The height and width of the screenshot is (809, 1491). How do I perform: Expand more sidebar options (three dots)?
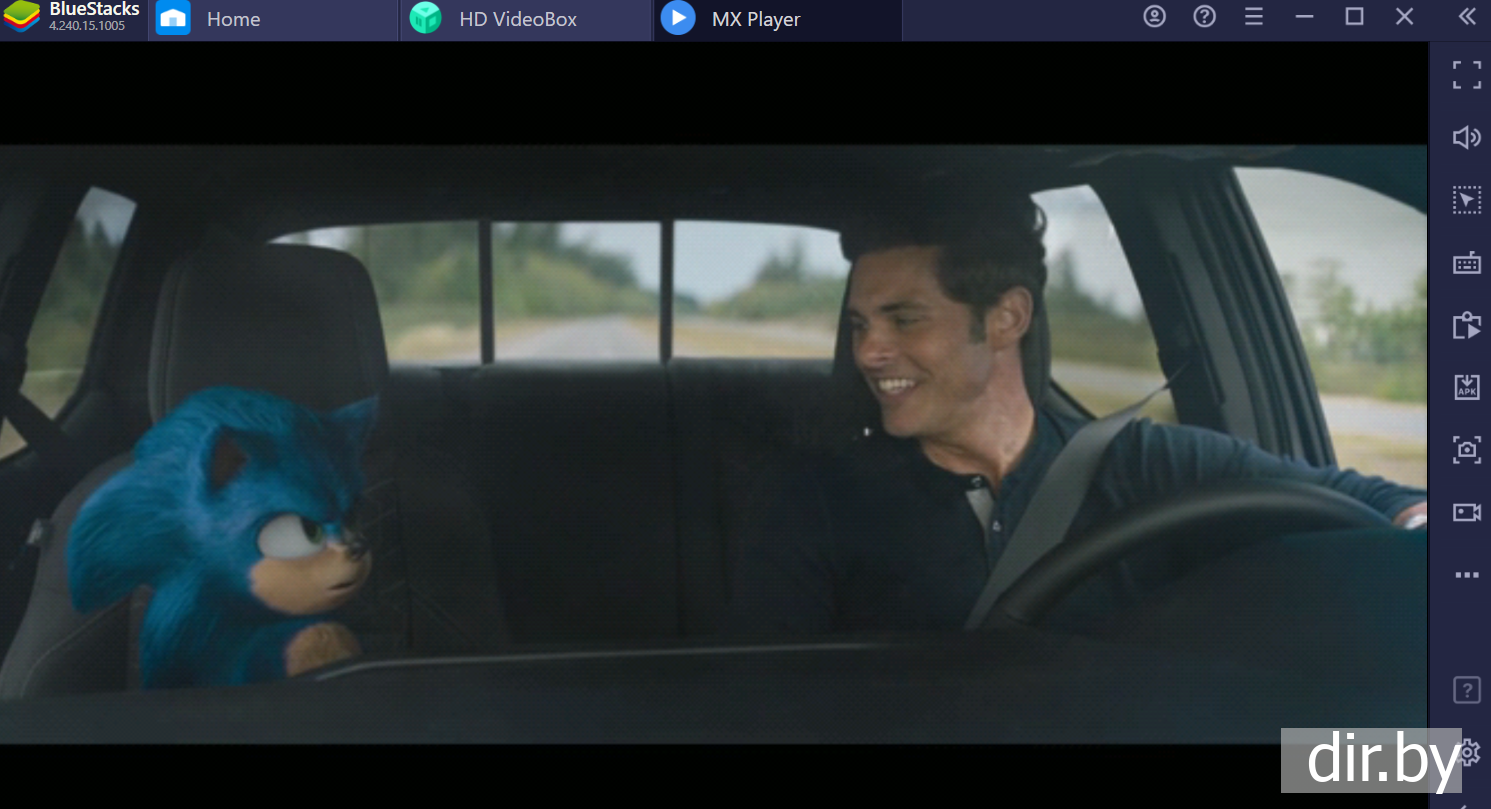click(1466, 575)
